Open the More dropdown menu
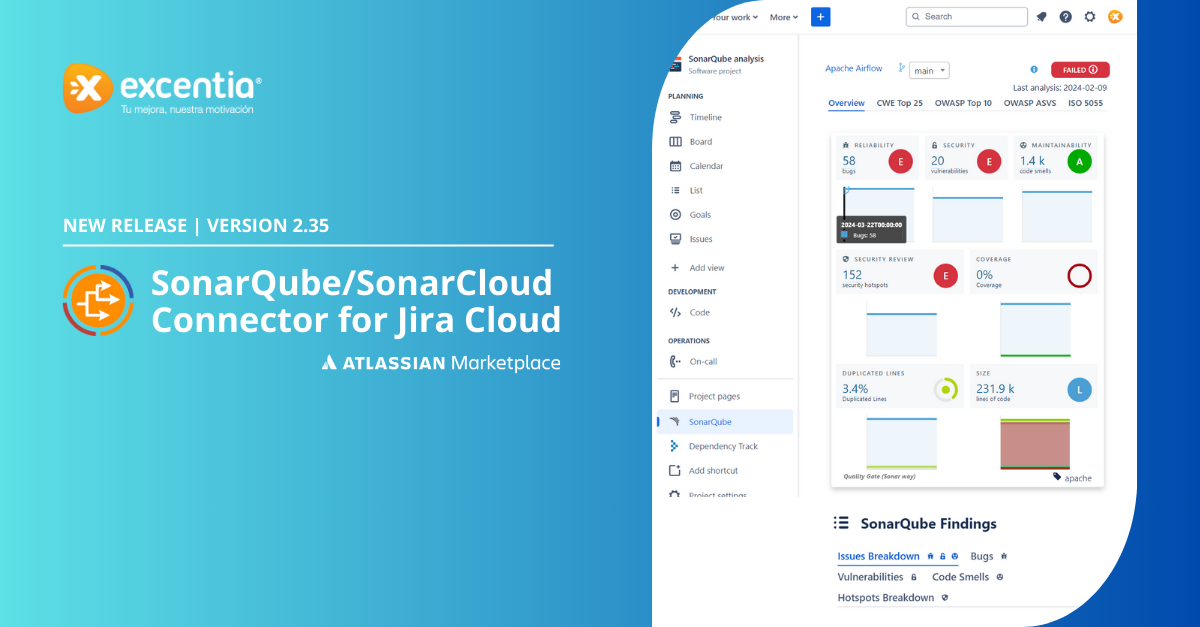The height and width of the screenshot is (627, 1200). tap(783, 17)
